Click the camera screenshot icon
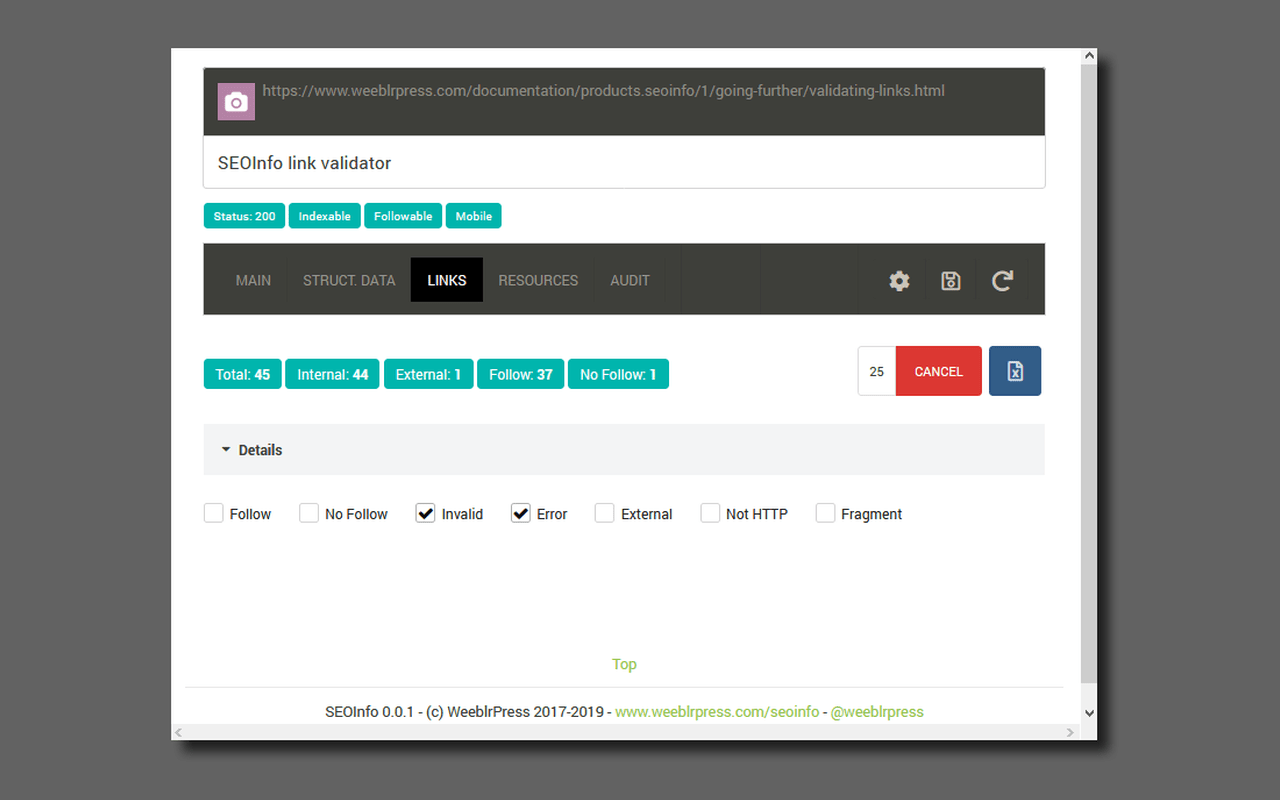1280x800 pixels. click(236, 102)
